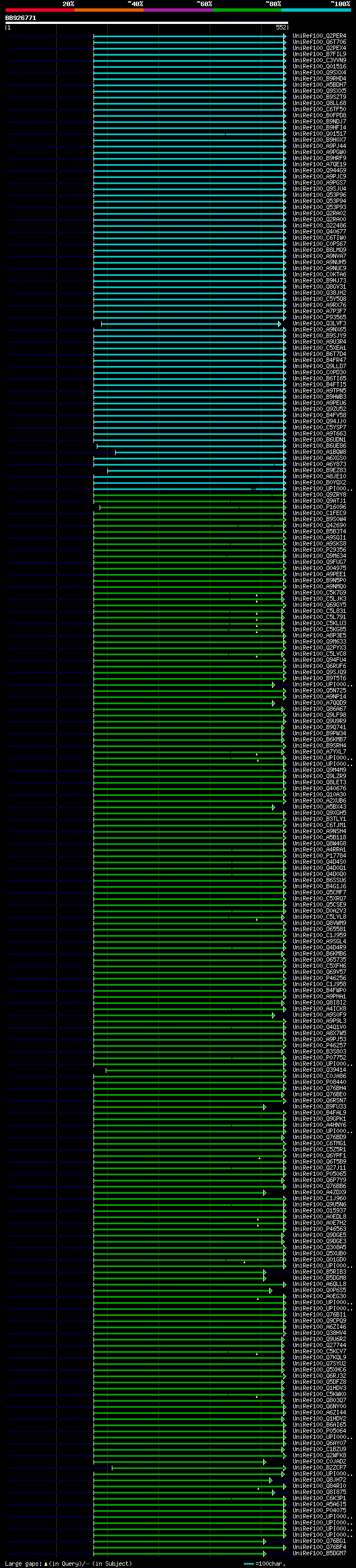Click yellow large gap marker on C5L831 row
Viewport: 356px width, 1568px height.
(257, 613)
